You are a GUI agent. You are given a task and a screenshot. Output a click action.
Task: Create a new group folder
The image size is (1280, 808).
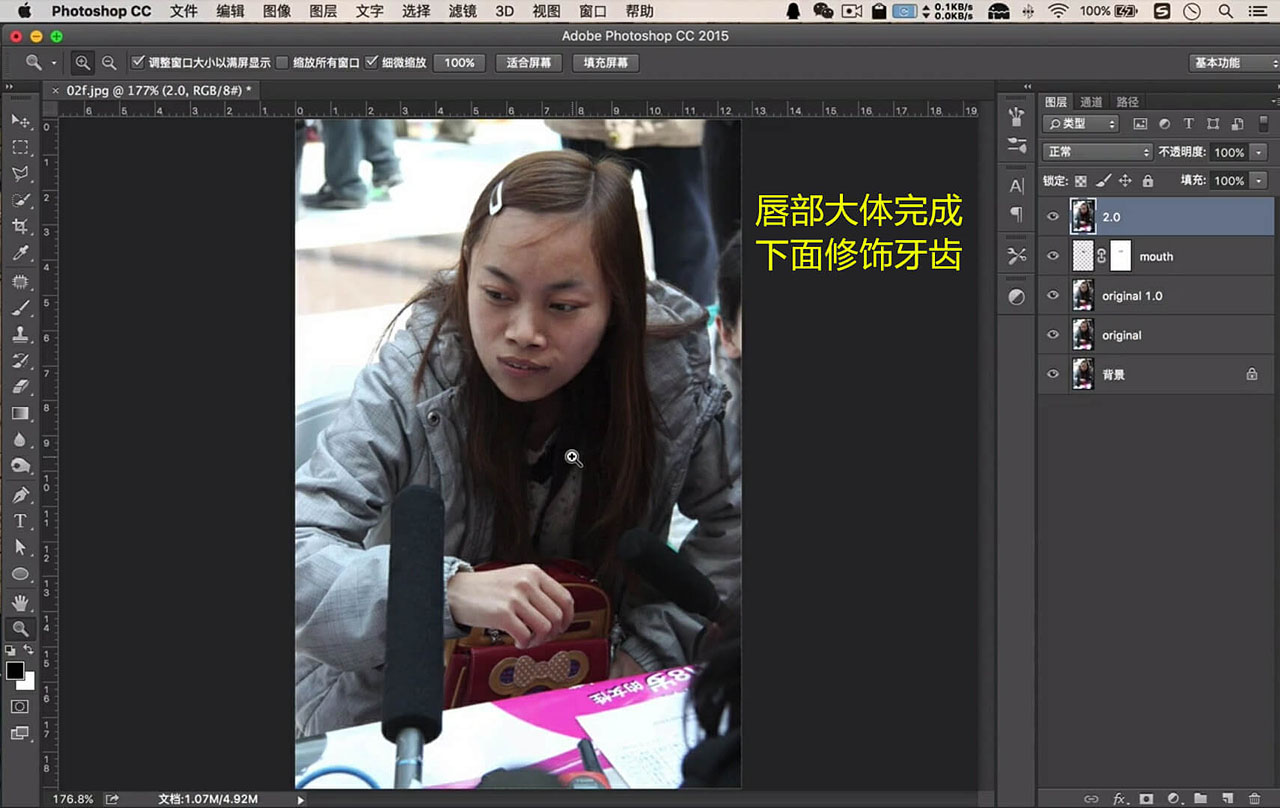[1200, 799]
